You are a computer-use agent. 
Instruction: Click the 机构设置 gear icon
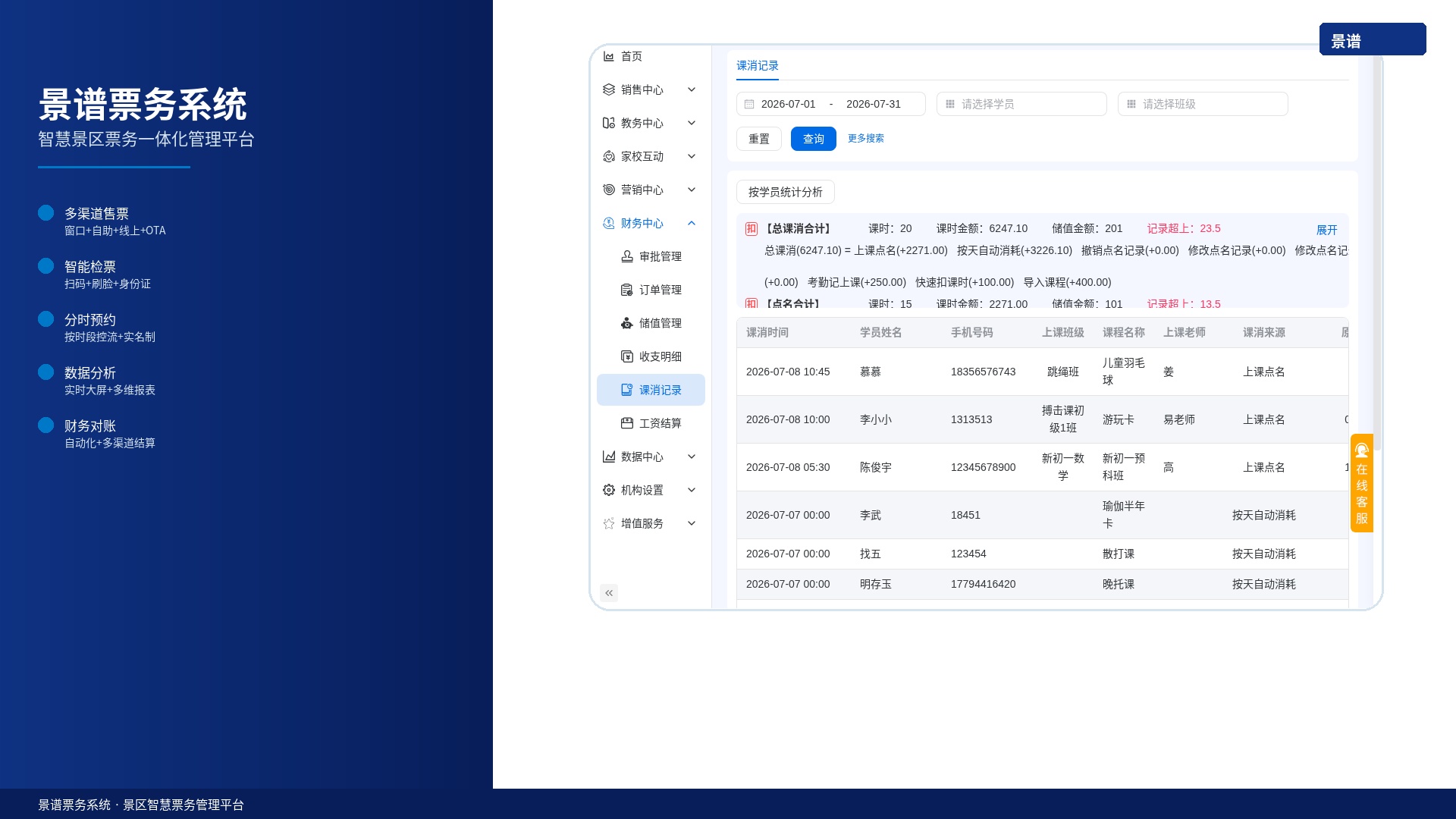[608, 490]
